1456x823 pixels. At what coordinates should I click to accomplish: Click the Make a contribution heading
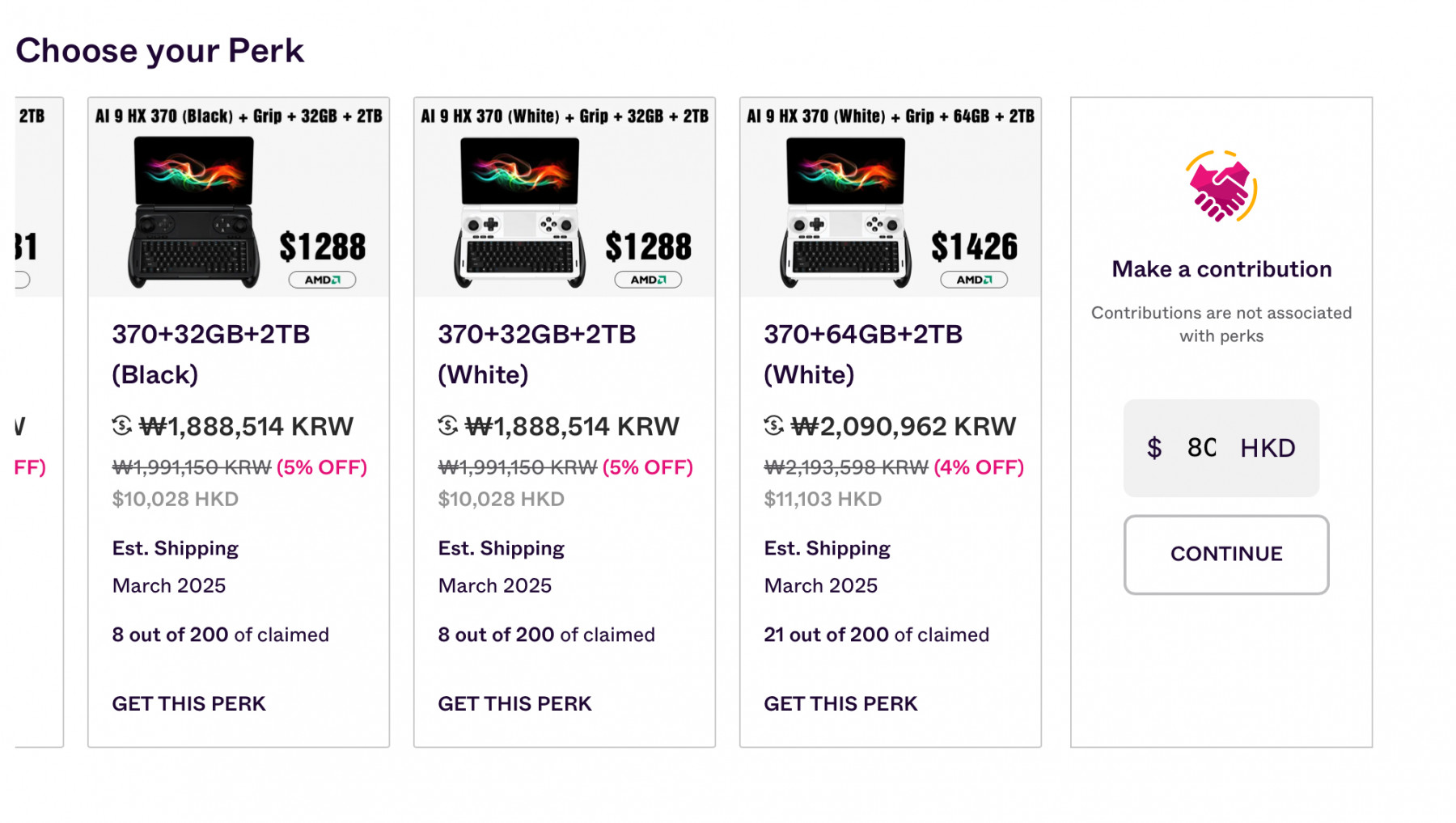1221,269
